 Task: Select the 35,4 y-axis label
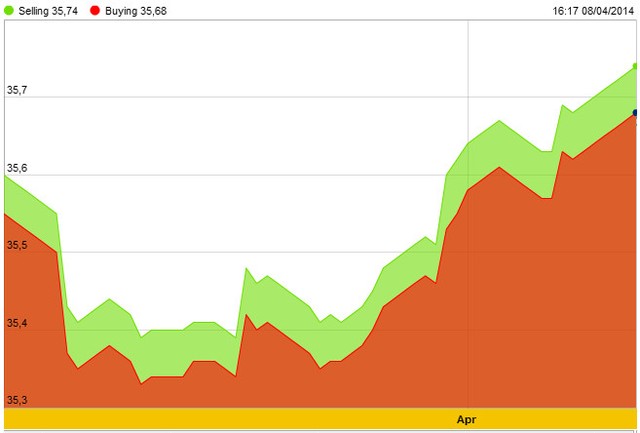[x=16, y=323]
